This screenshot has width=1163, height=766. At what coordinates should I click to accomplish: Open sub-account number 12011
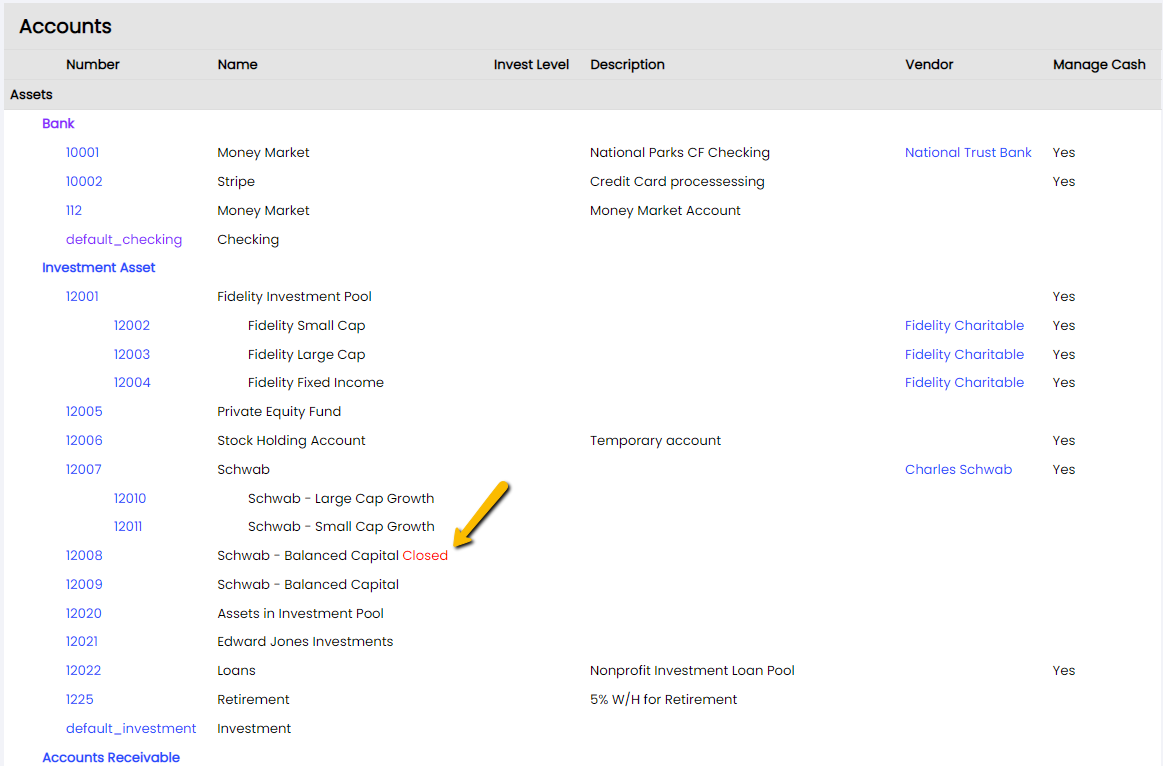tap(128, 526)
